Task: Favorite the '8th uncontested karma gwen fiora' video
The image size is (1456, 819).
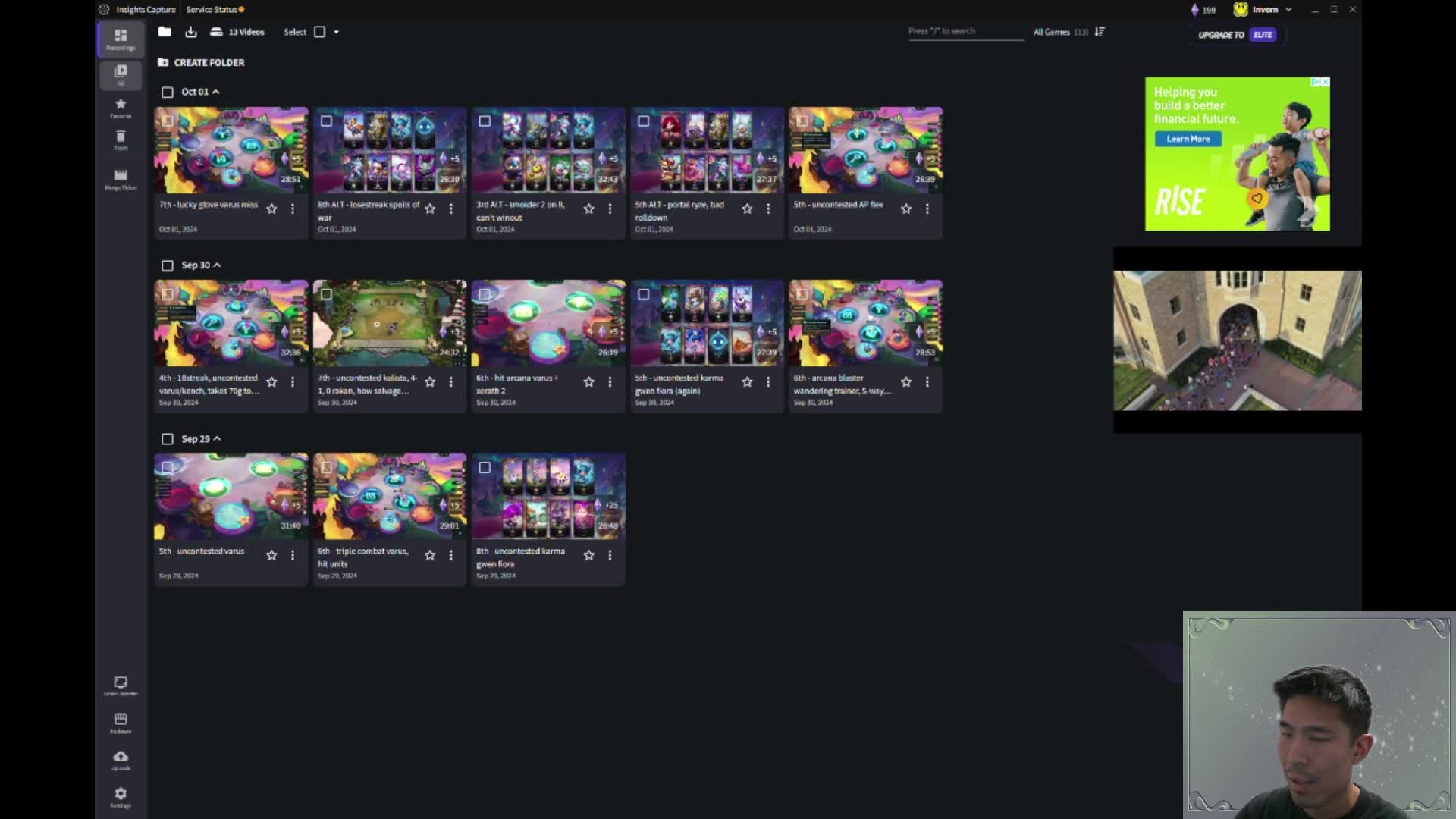Action: click(588, 555)
